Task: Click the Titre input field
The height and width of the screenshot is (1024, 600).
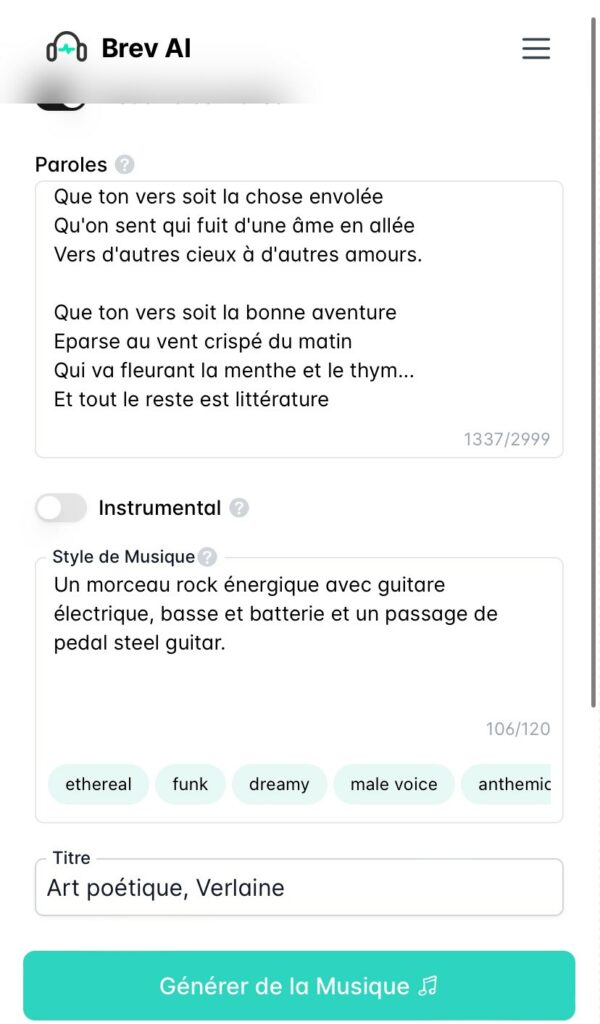Action: [x=299, y=888]
